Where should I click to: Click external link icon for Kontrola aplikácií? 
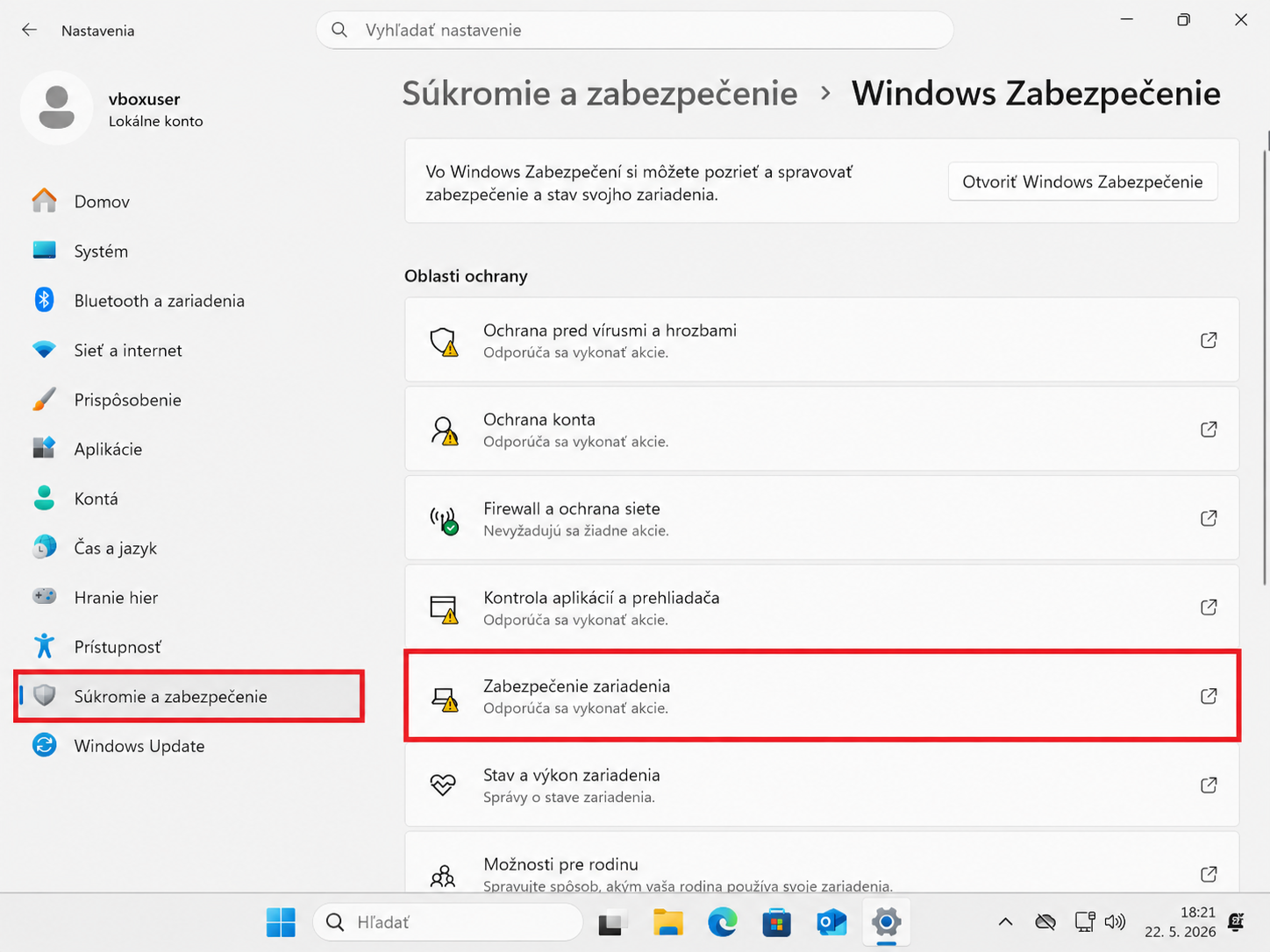(1209, 607)
